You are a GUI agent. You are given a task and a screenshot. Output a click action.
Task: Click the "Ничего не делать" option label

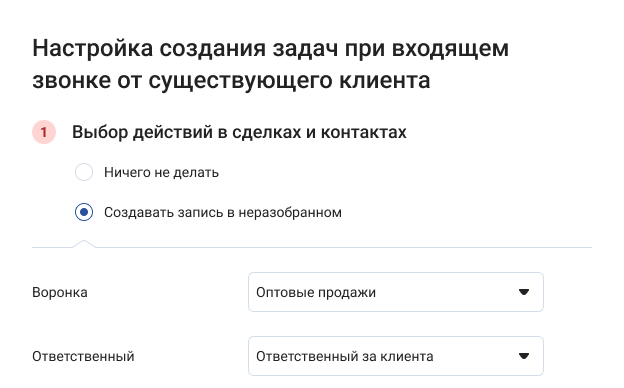(161, 172)
